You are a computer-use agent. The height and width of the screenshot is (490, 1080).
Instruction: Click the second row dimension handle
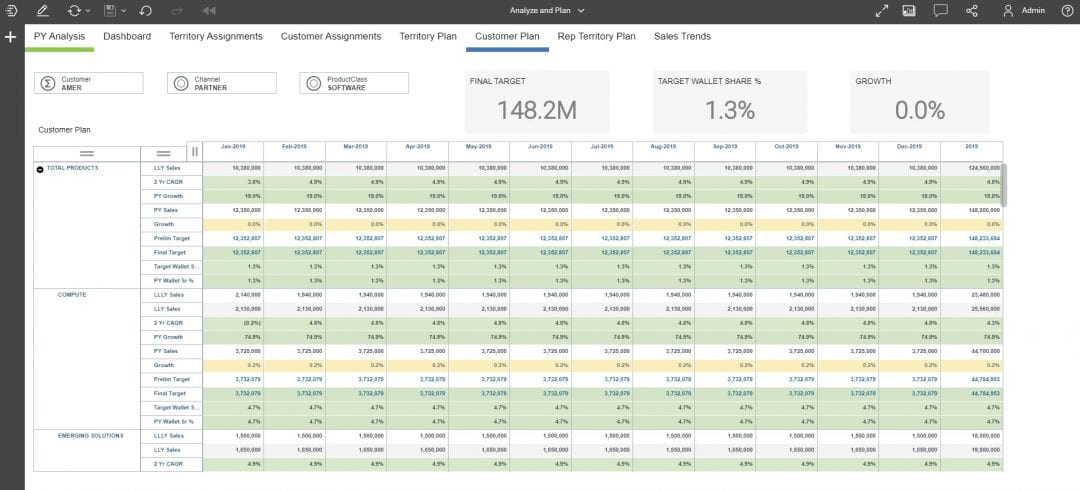[163, 154]
